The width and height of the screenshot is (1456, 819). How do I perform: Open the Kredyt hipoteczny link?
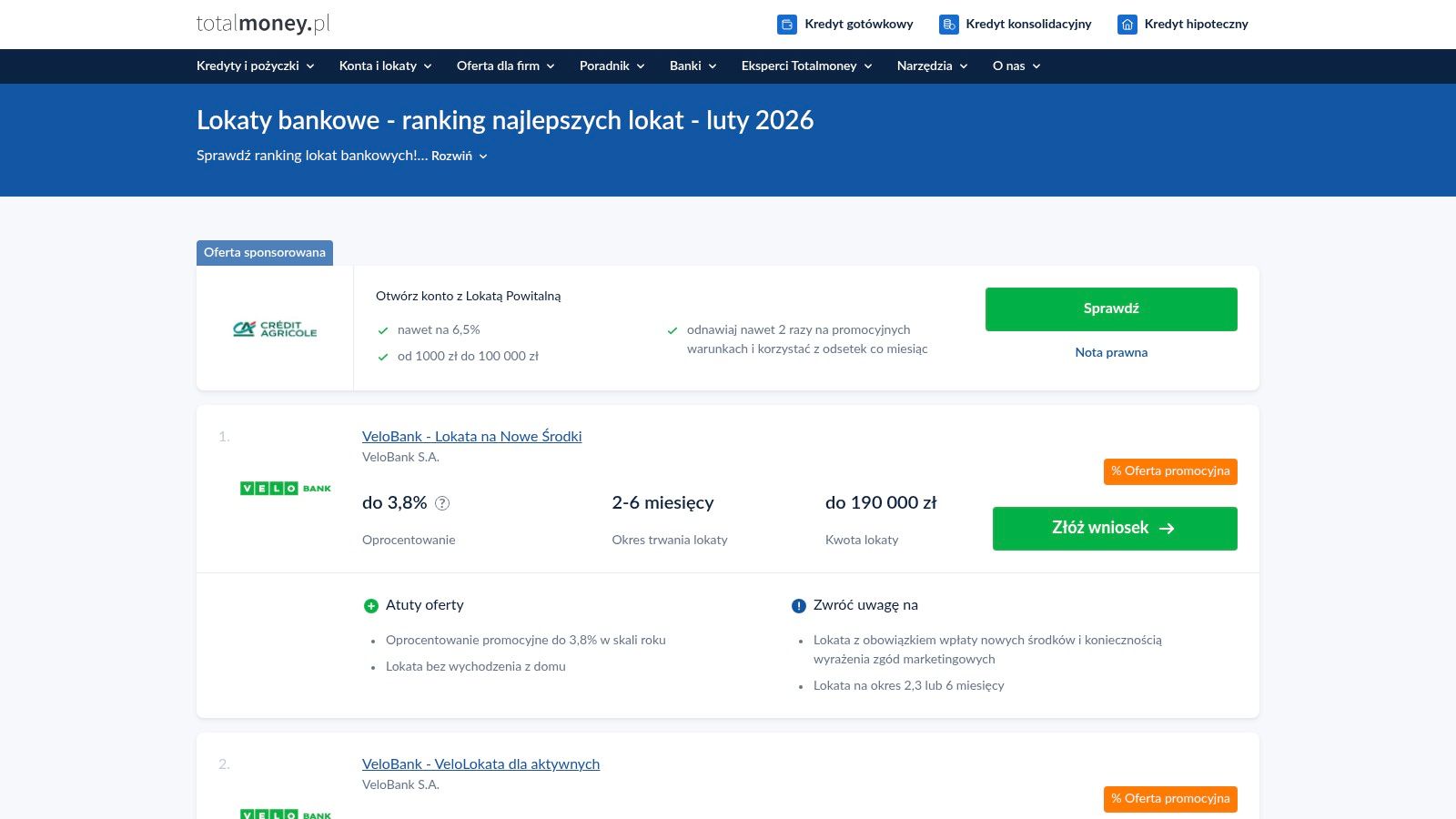pyautogui.click(x=1197, y=25)
